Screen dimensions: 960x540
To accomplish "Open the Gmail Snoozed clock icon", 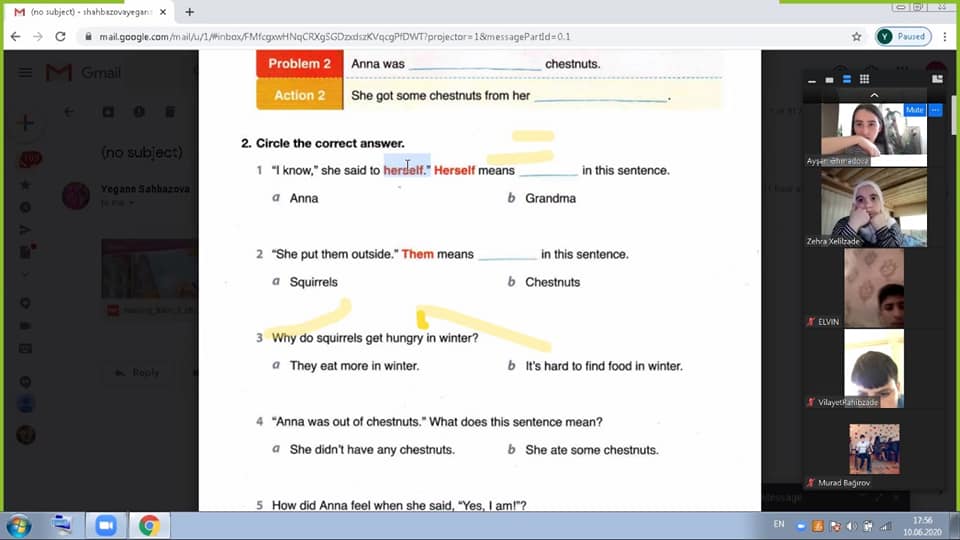I will pyautogui.click(x=25, y=208).
